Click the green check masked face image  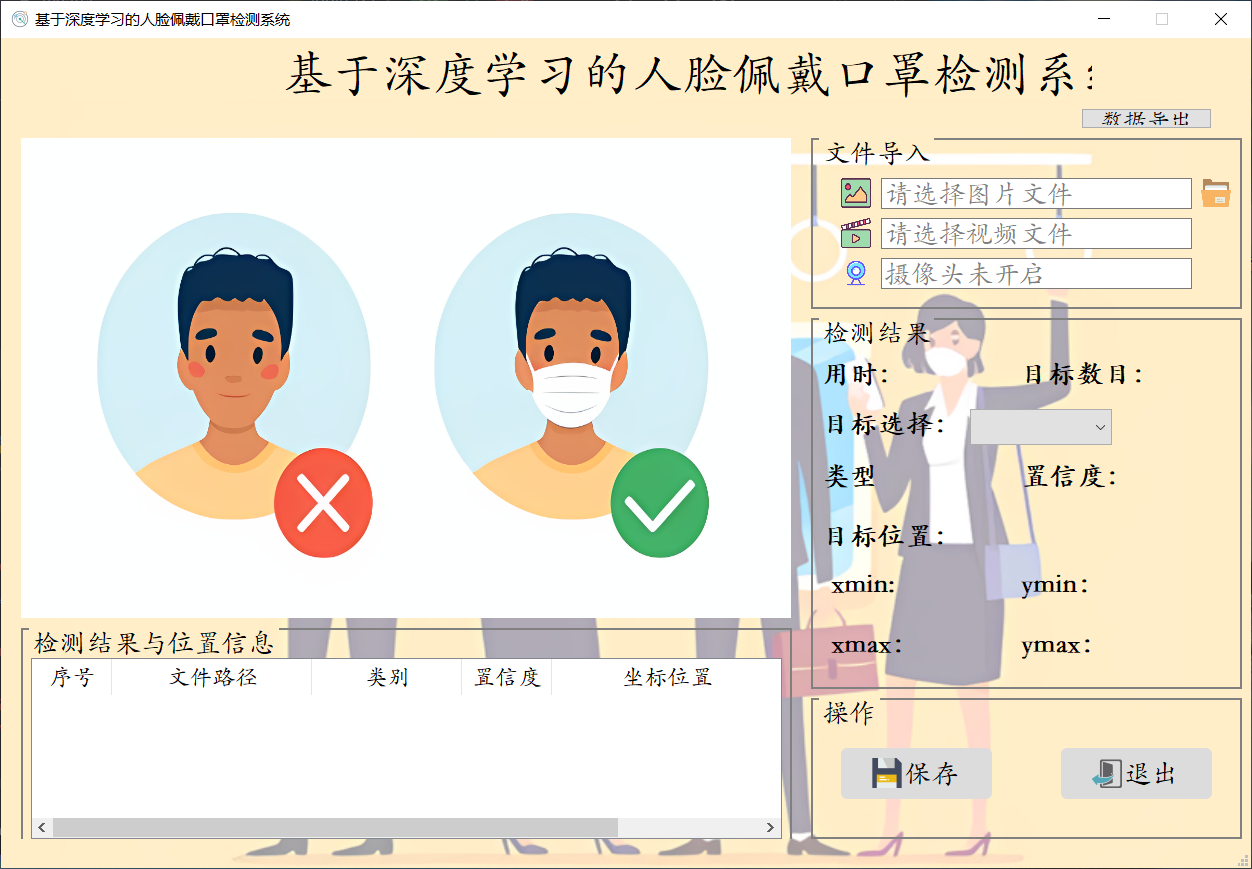click(x=572, y=385)
